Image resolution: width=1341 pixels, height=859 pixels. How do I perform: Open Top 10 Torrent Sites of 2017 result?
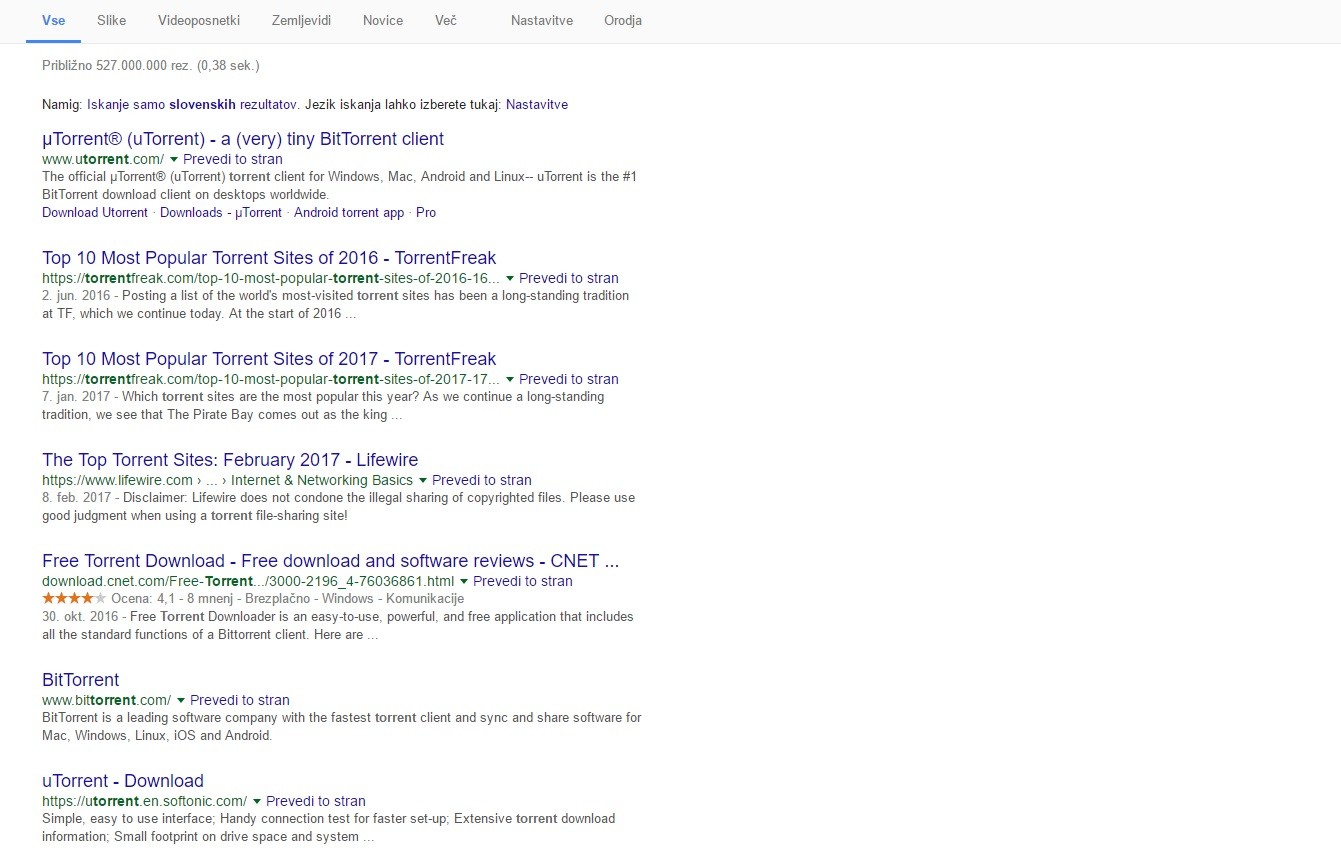click(x=269, y=359)
